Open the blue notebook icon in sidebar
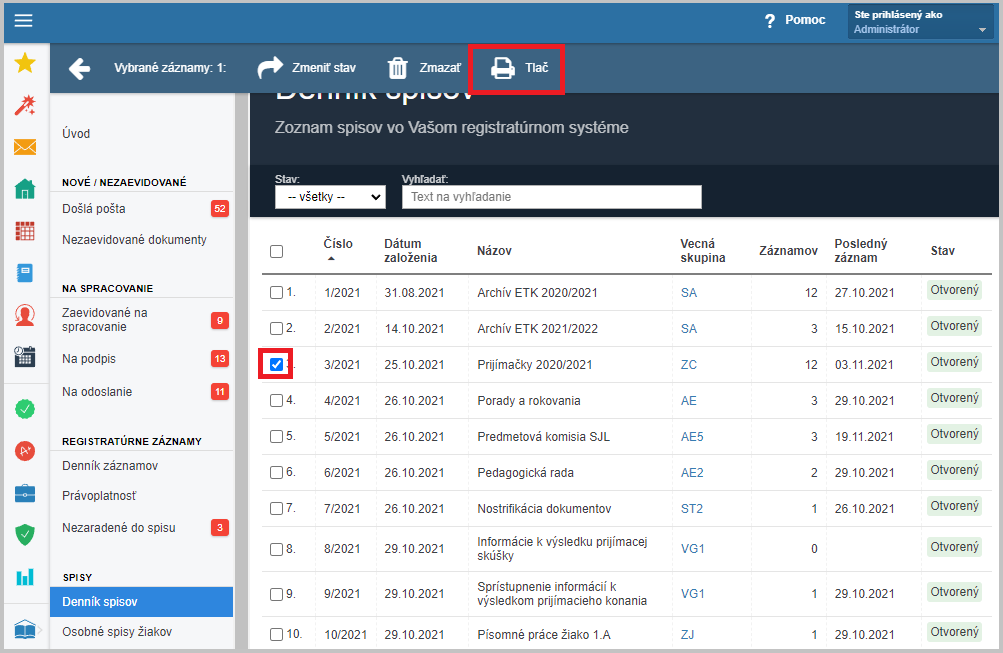 [25, 273]
